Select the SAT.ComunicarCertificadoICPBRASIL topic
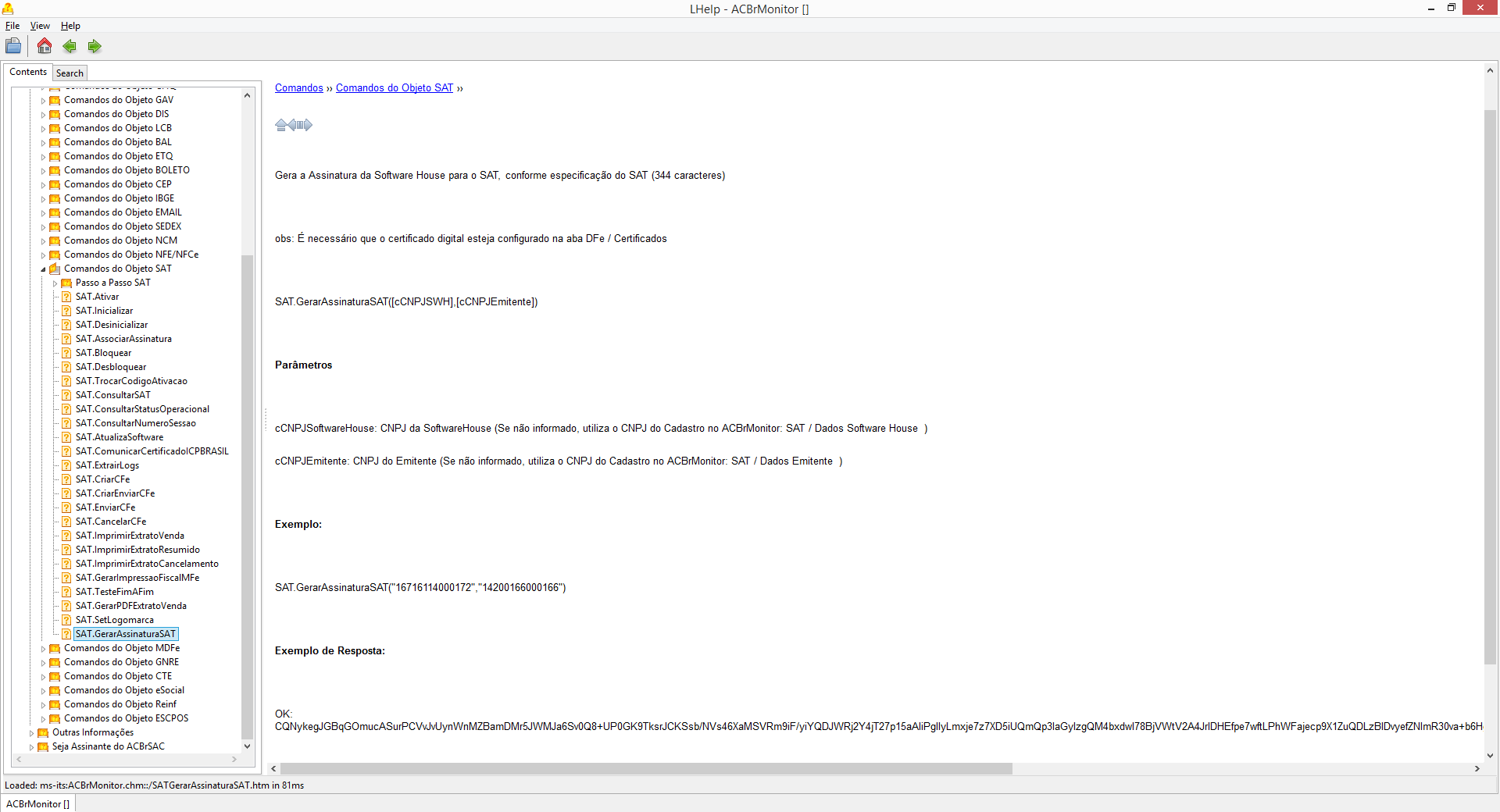 (152, 451)
